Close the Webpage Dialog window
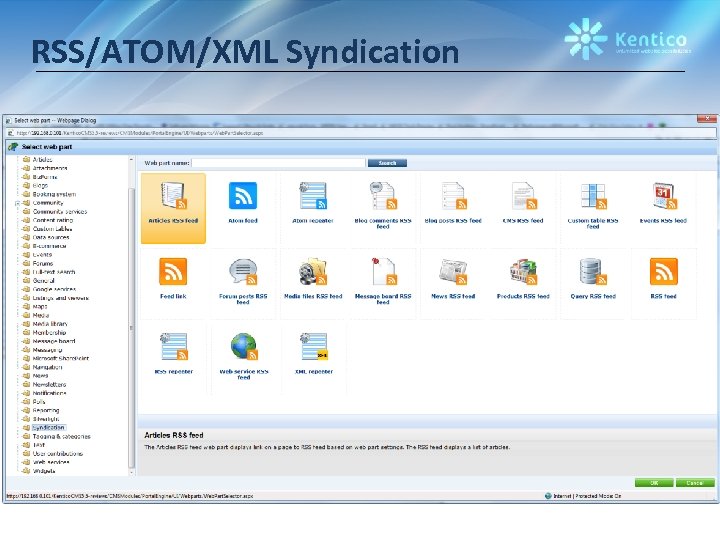The height and width of the screenshot is (540, 720). (x=706, y=118)
